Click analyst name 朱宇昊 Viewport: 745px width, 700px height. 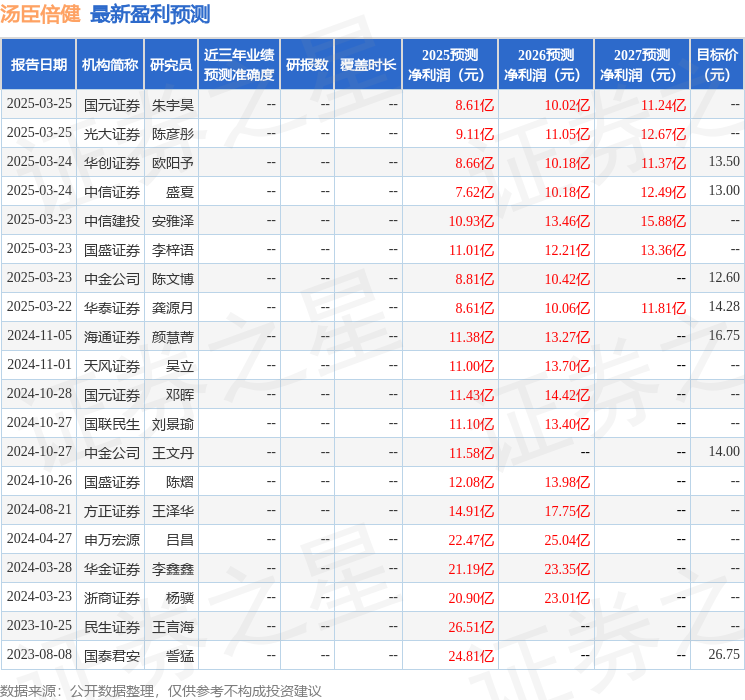pos(173,105)
